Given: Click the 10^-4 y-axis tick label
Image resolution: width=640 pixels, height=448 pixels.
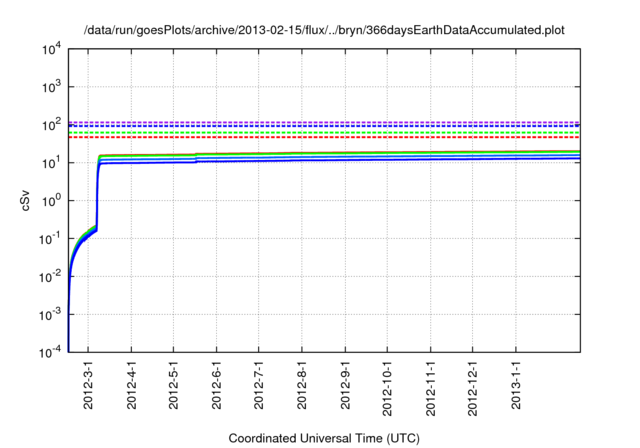Looking at the screenshot, I should (50, 352).
